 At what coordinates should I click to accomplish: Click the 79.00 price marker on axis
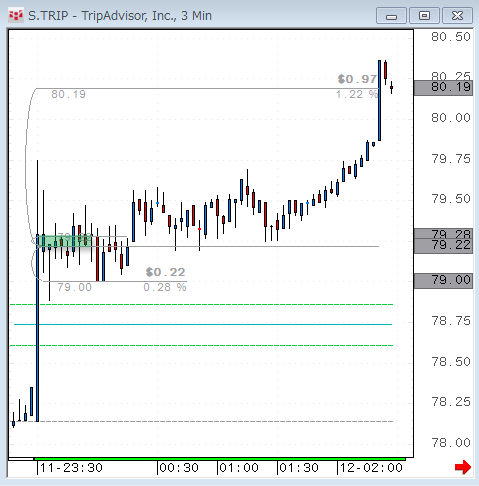pos(443,280)
